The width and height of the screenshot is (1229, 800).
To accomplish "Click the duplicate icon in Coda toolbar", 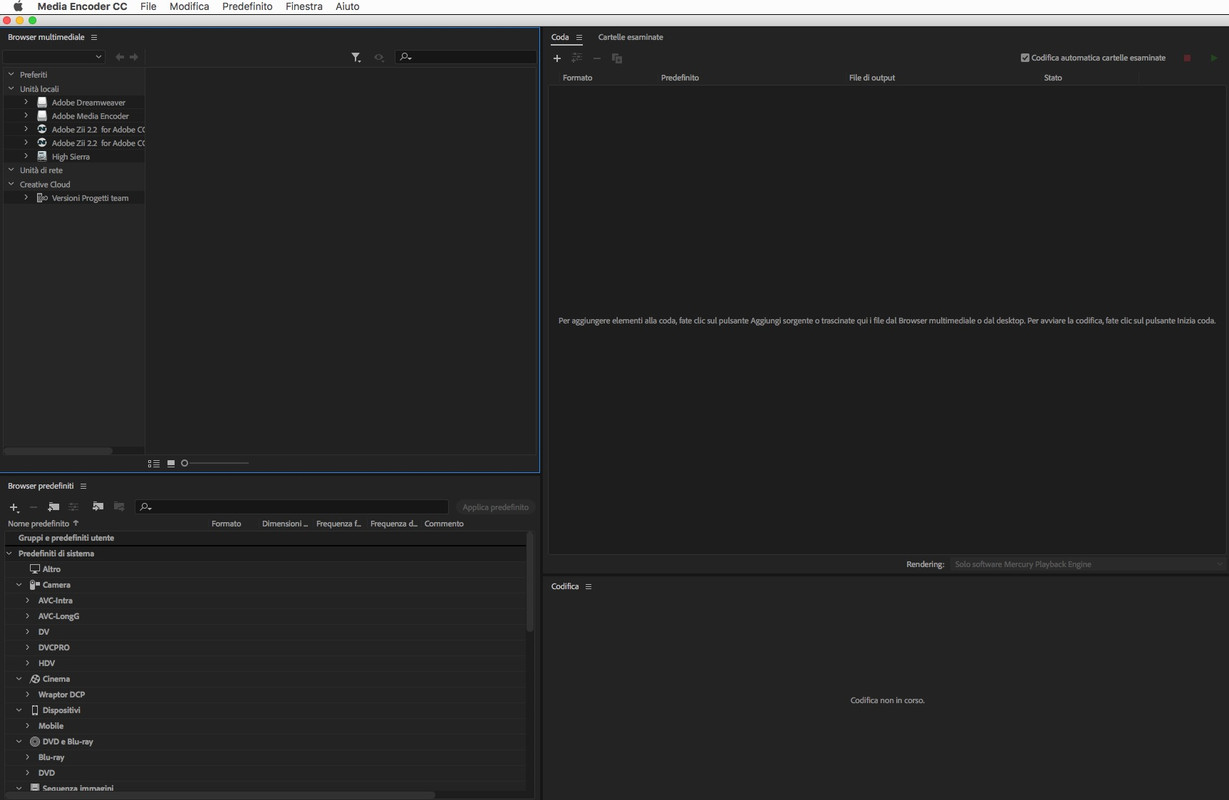I will click(x=617, y=58).
